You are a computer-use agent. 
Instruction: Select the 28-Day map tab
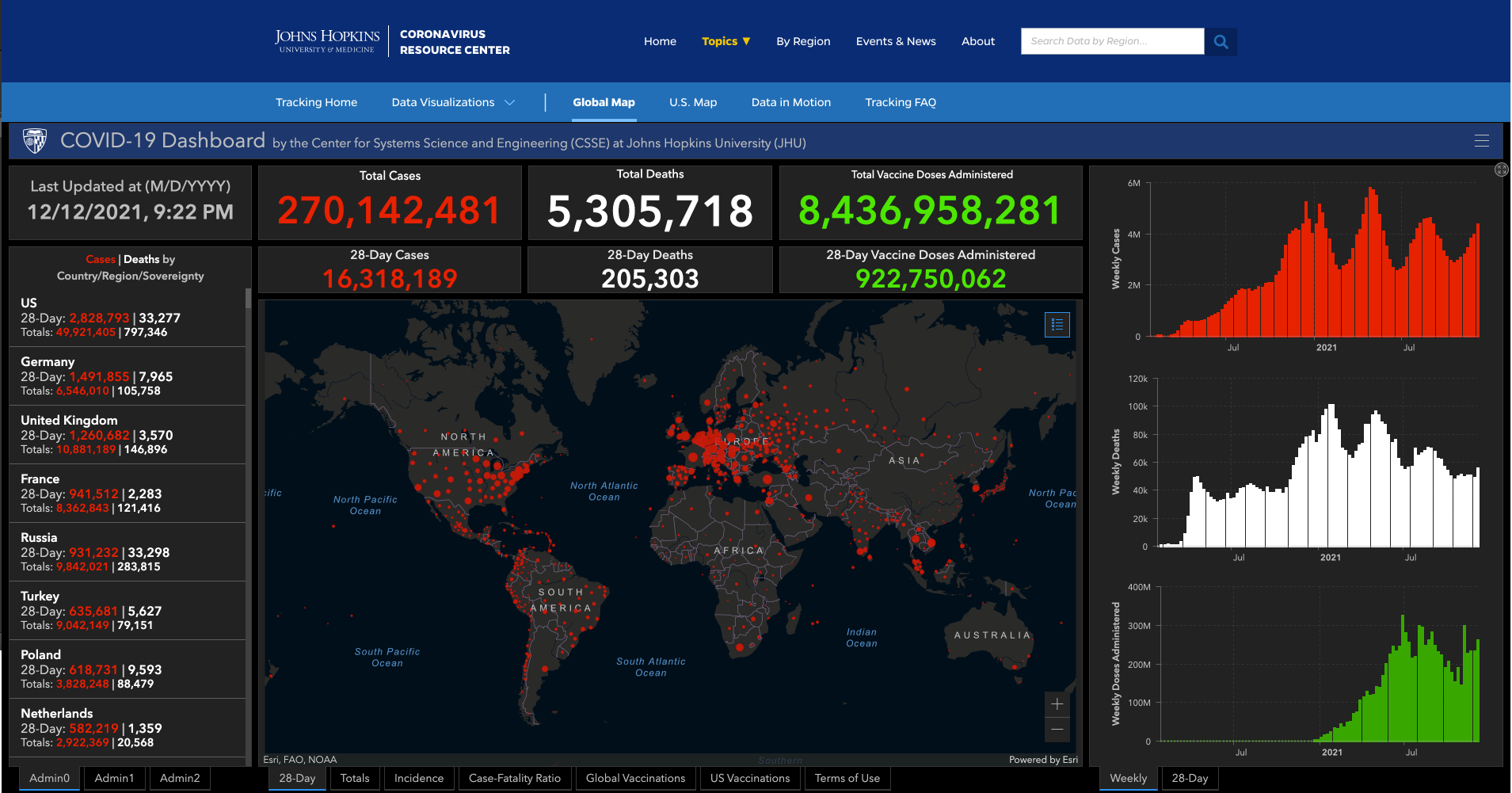tap(297, 778)
